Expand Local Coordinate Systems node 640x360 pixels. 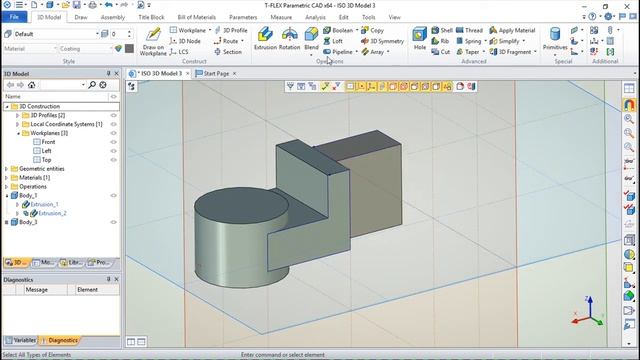[x=18, y=124]
